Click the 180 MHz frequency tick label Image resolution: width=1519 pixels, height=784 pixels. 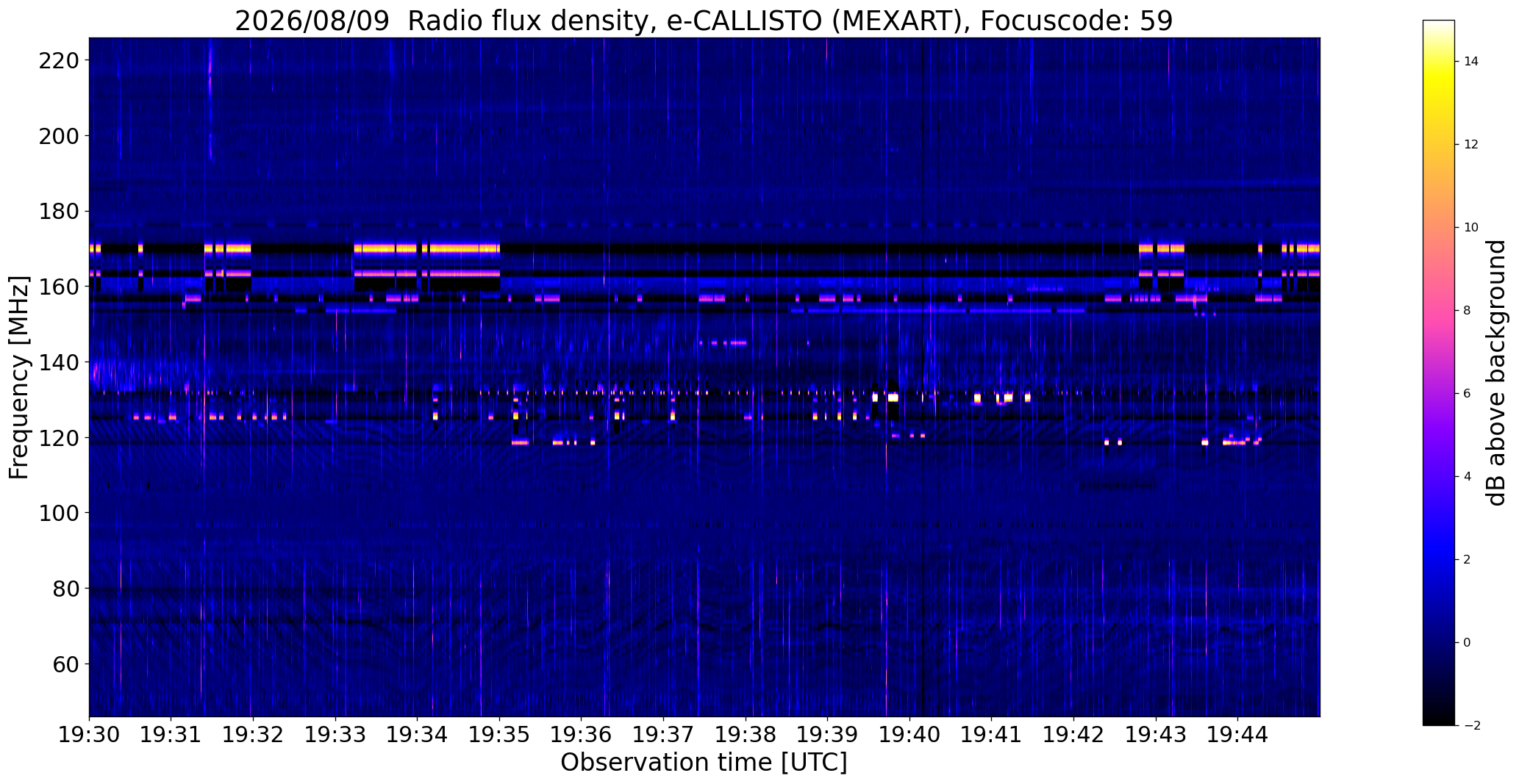click(58, 212)
